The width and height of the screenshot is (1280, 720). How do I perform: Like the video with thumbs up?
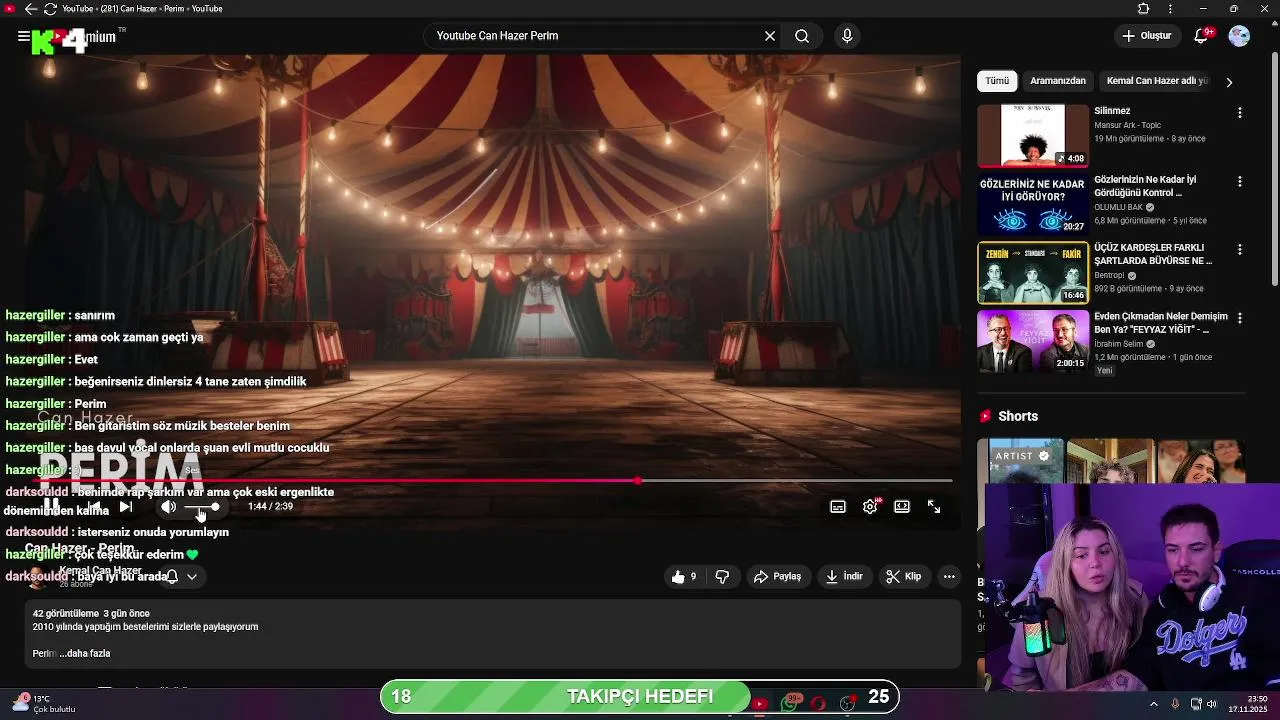[684, 577]
